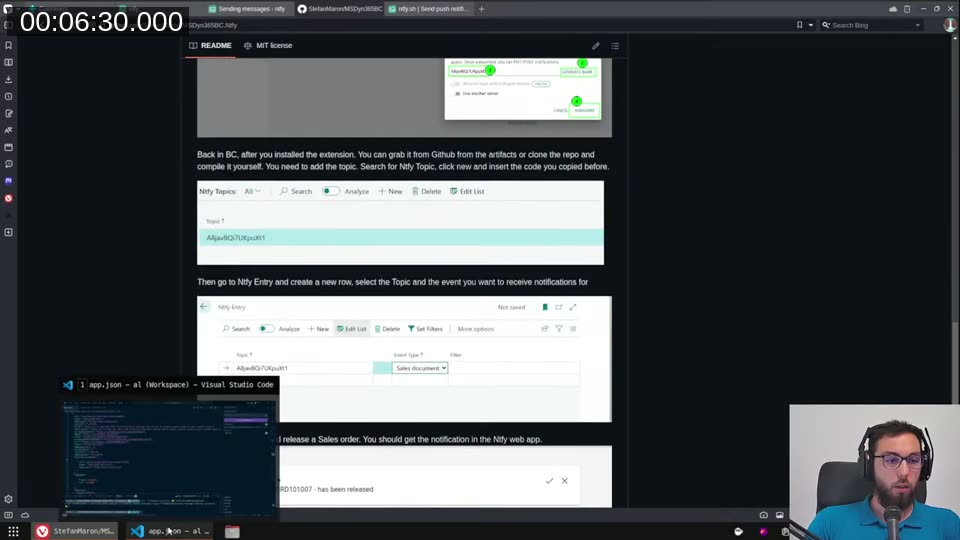Confirm notification with the checkmark icon
Viewport: 960px width, 540px height.
549,481
